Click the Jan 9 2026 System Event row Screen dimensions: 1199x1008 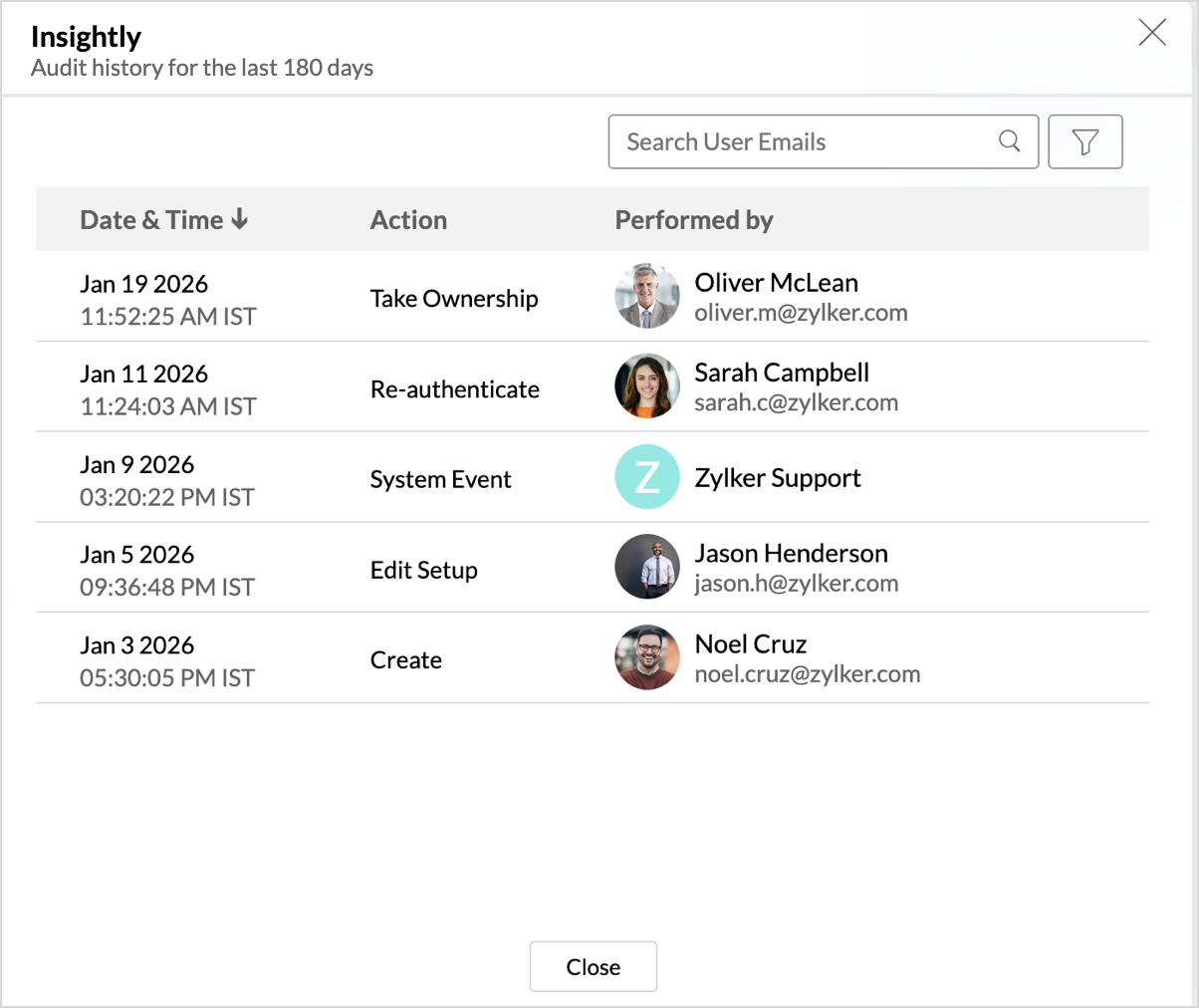click(x=440, y=479)
